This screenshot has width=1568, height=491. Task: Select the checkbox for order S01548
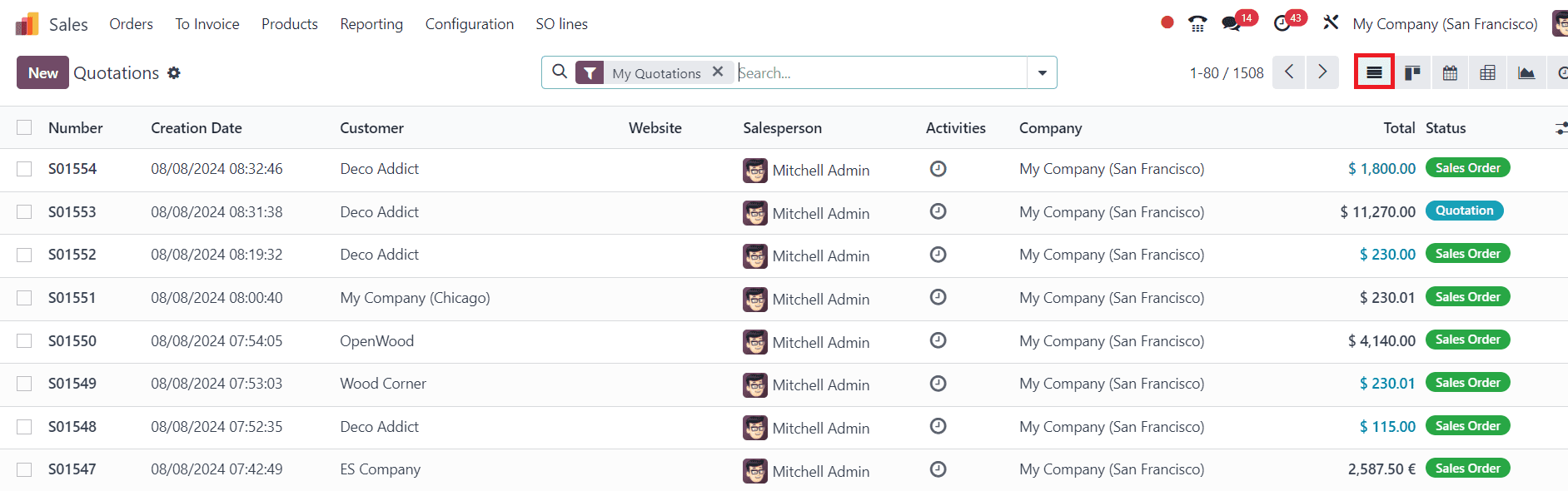point(24,427)
